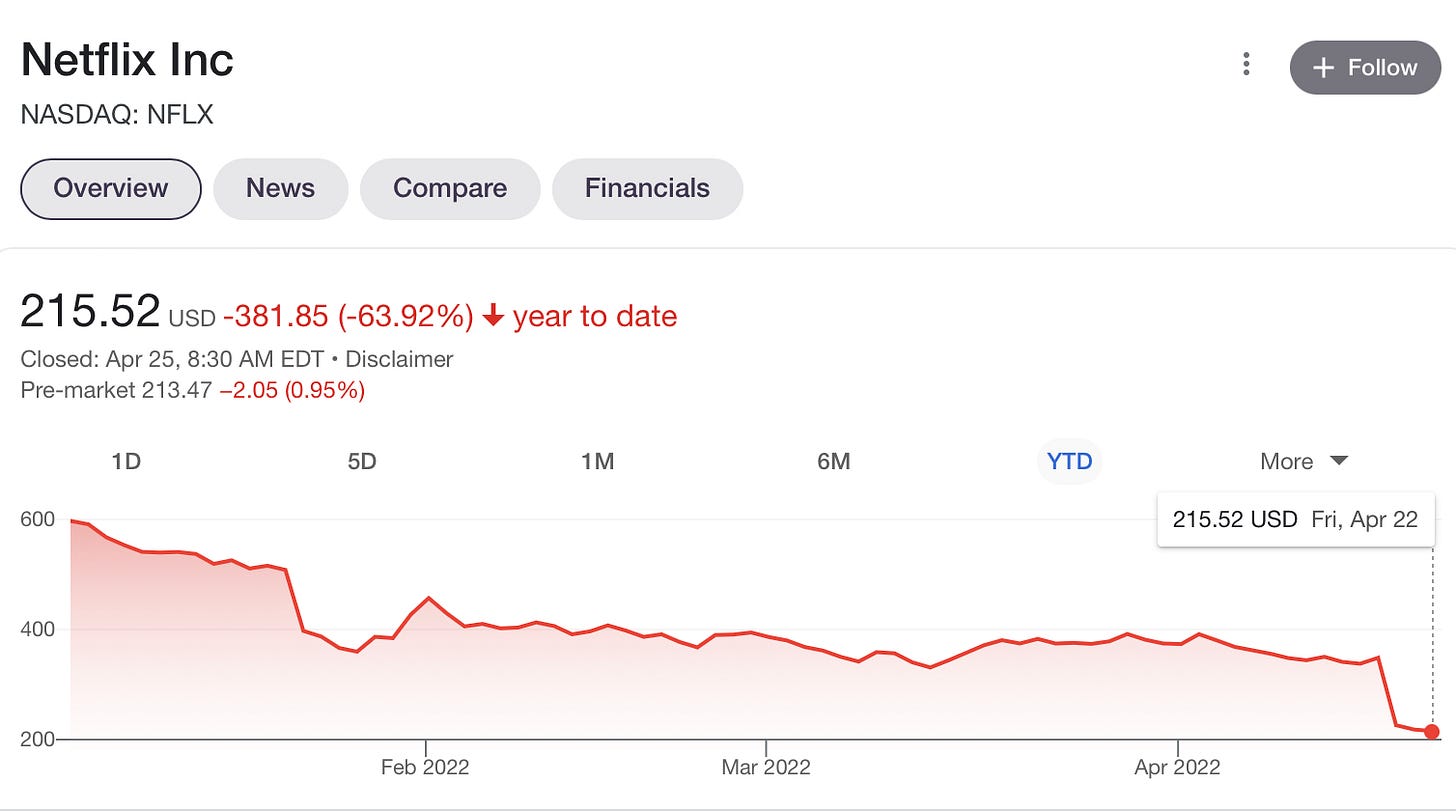
Task: Click the Mar 2022 axis label
Action: [x=765, y=767]
